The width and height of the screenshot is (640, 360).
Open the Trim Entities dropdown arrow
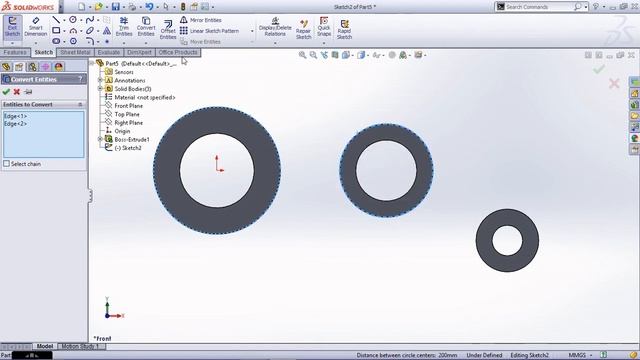[124, 42]
